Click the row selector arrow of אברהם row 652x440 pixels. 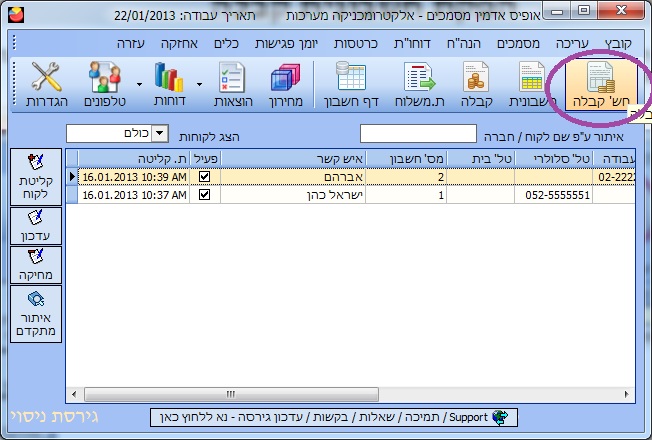tap(72, 177)
